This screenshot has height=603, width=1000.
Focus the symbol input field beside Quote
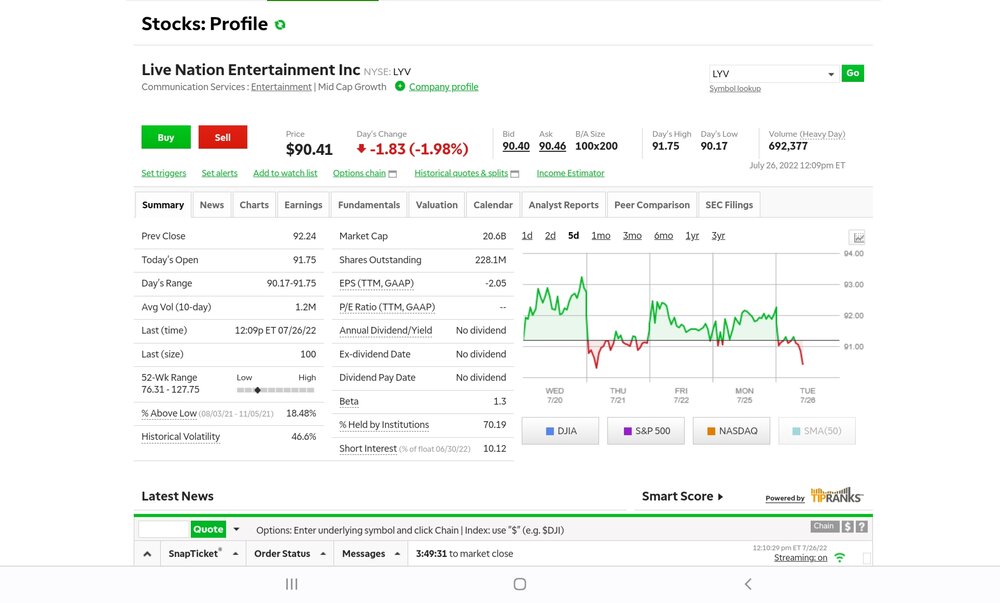tap(165, 529)
